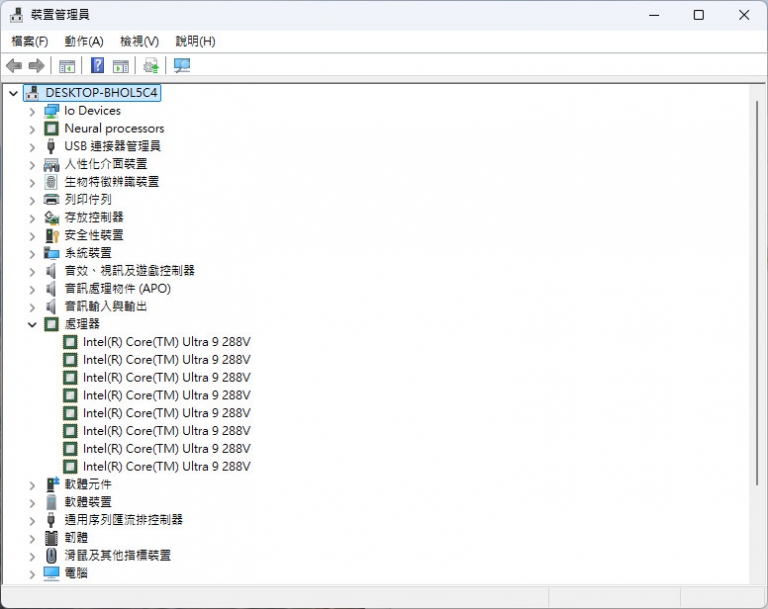
Task: Click the Back arrow toolbar icon
Action: pyautogui.click(x=14, y=65)
